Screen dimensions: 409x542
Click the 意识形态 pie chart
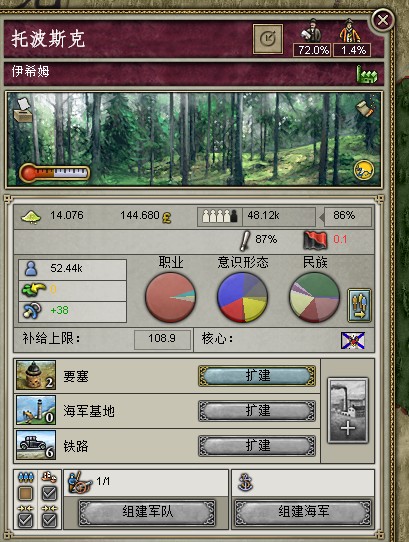[242, 297]
